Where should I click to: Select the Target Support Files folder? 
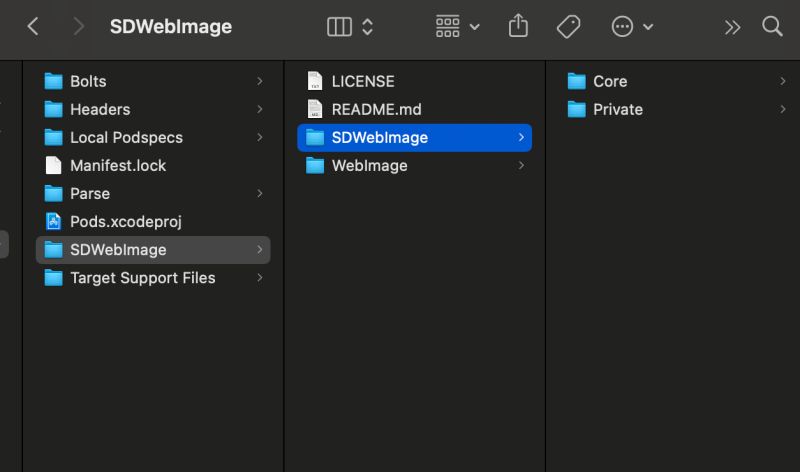[x=153, y=278]
